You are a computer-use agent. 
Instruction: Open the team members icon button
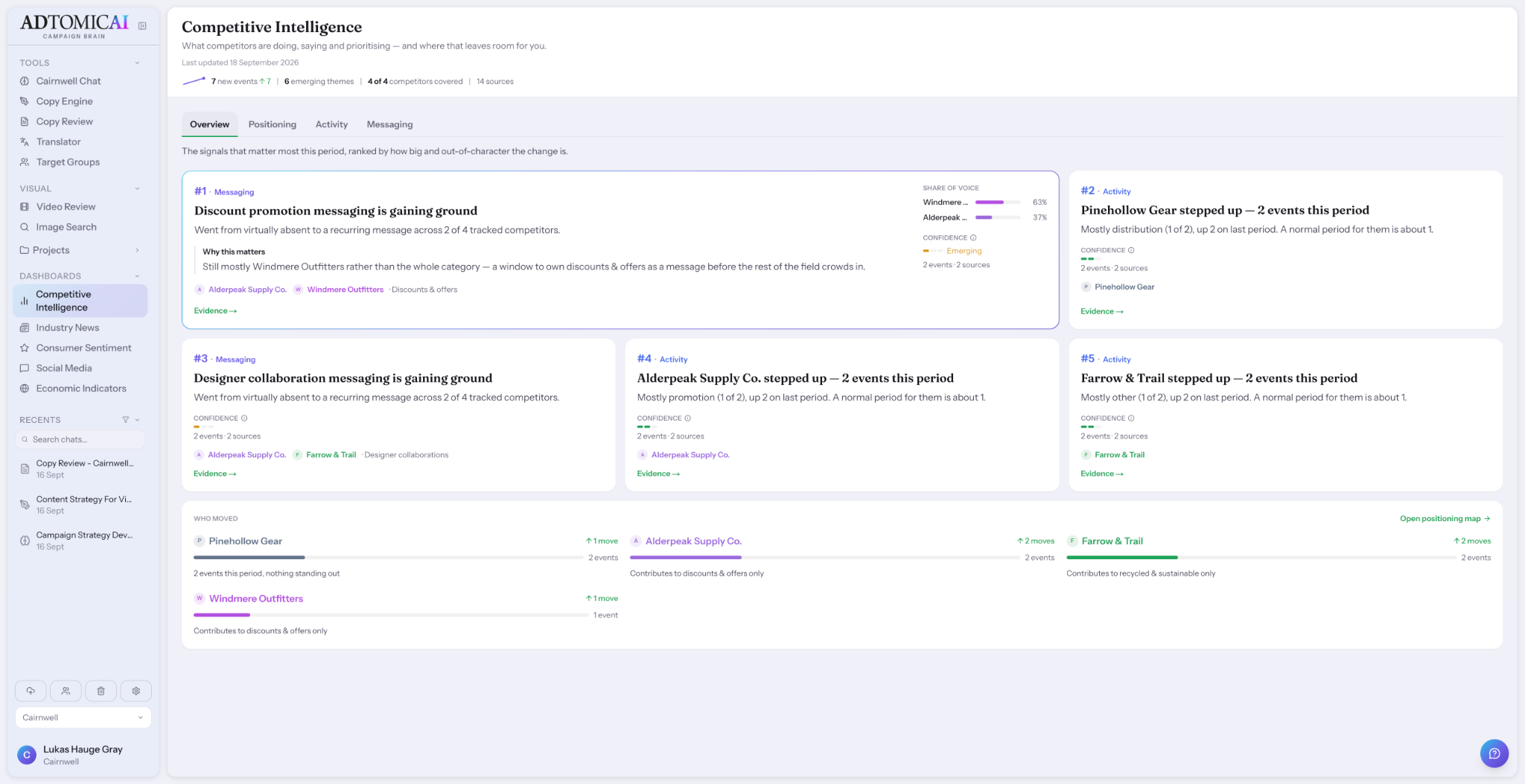pyautogui.click(x=66, y=691)
